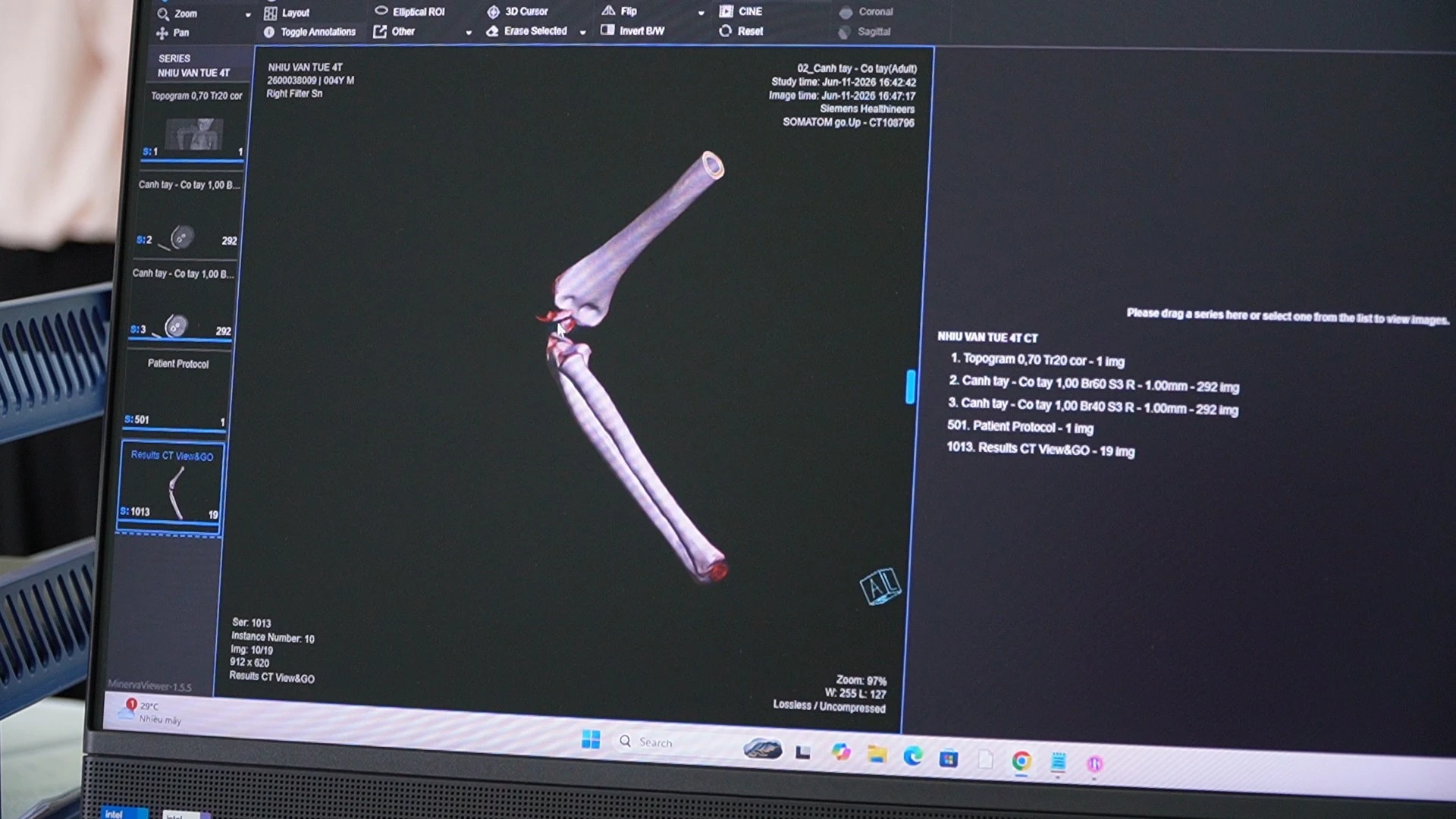Click the W: 255 L: 127 window level text
This screenshot has width=1456, height=819.
click(855, 694)
